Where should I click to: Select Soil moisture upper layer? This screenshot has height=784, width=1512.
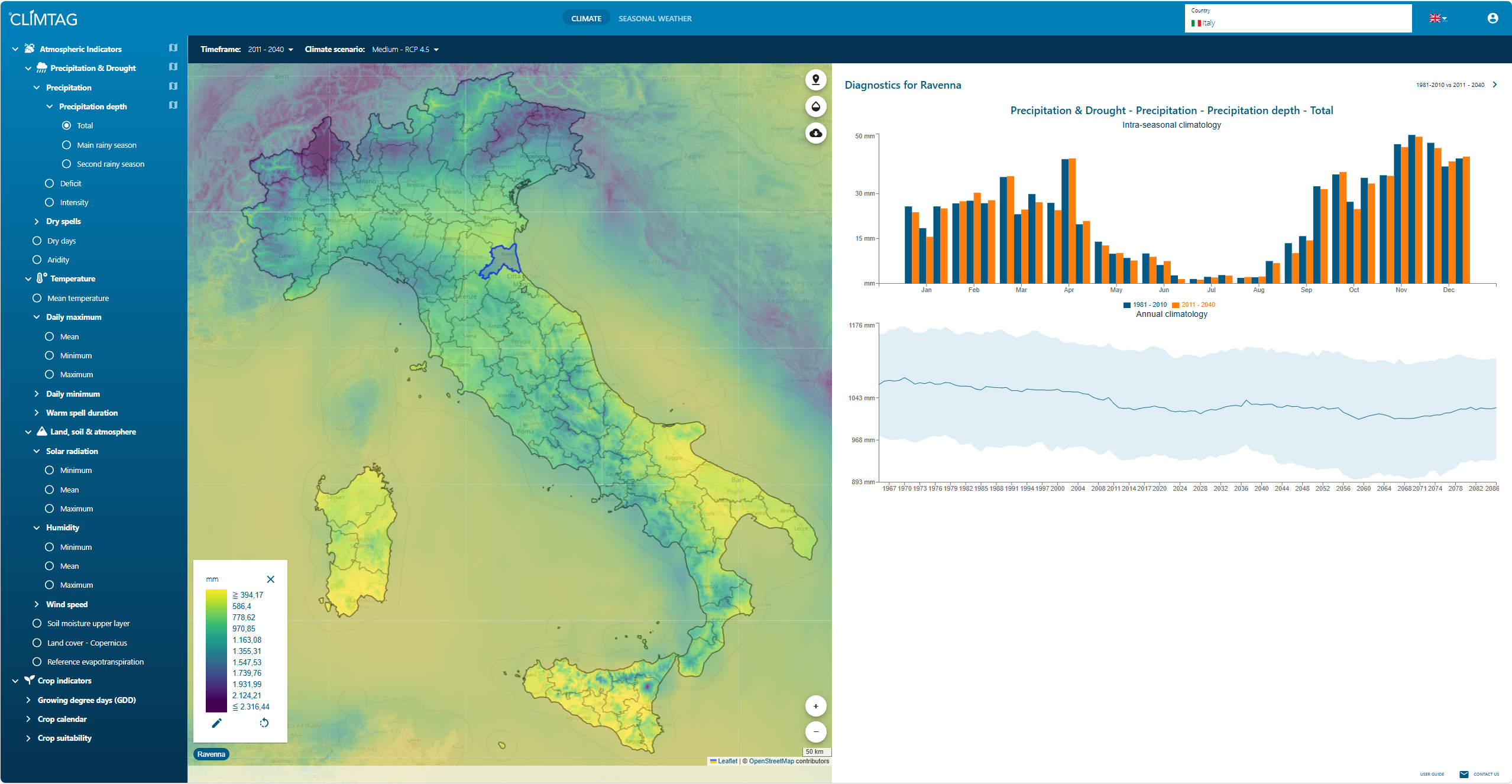[37, 623]
